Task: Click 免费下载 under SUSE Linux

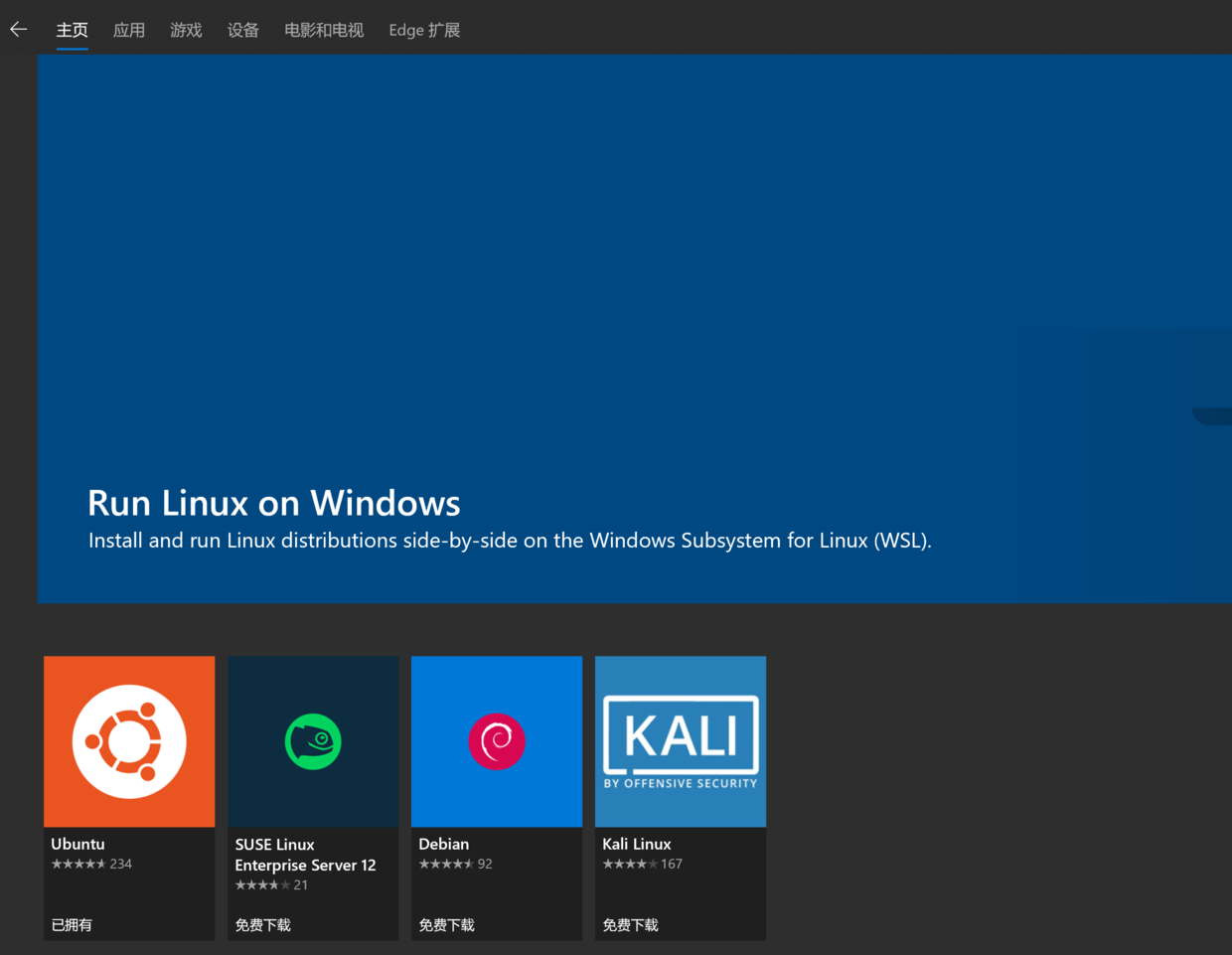Action: click(262, 924)
